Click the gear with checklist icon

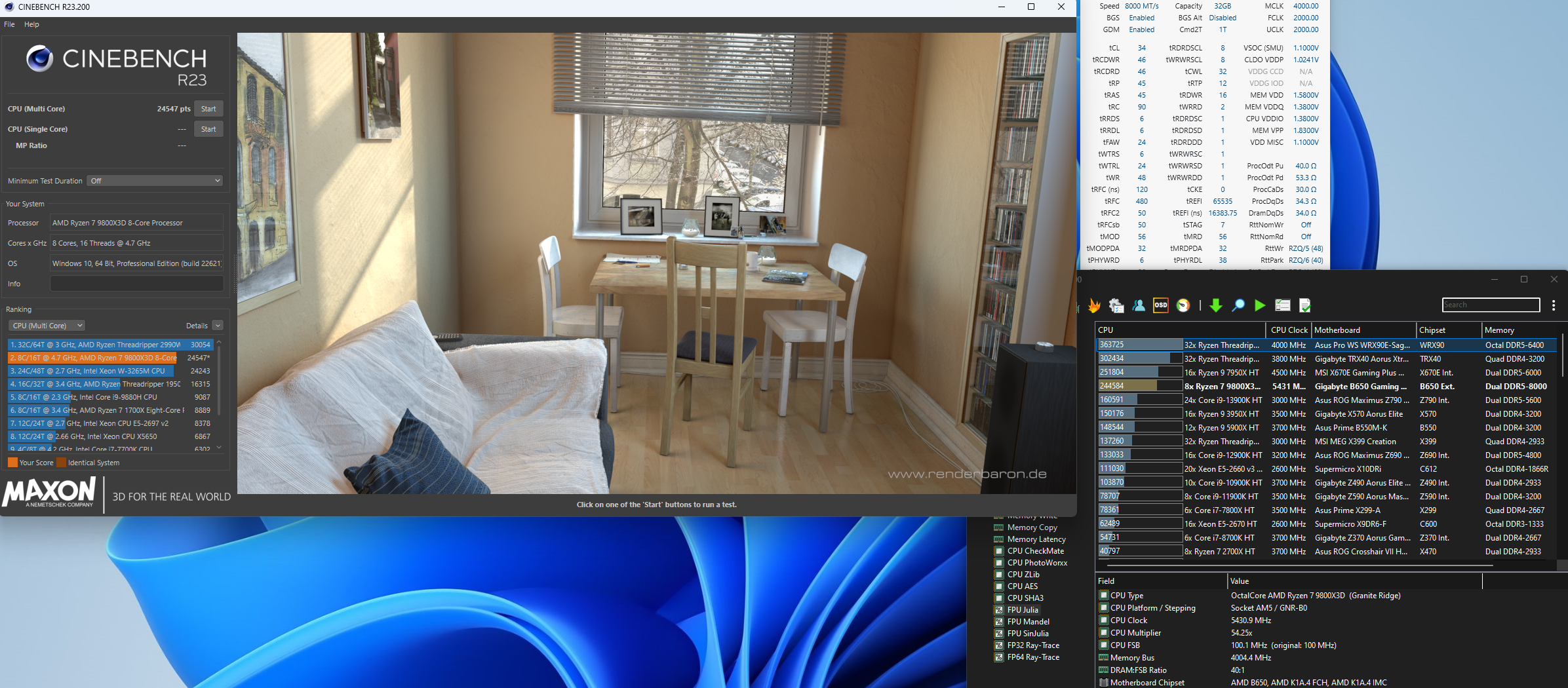[x=1116, y=305]
